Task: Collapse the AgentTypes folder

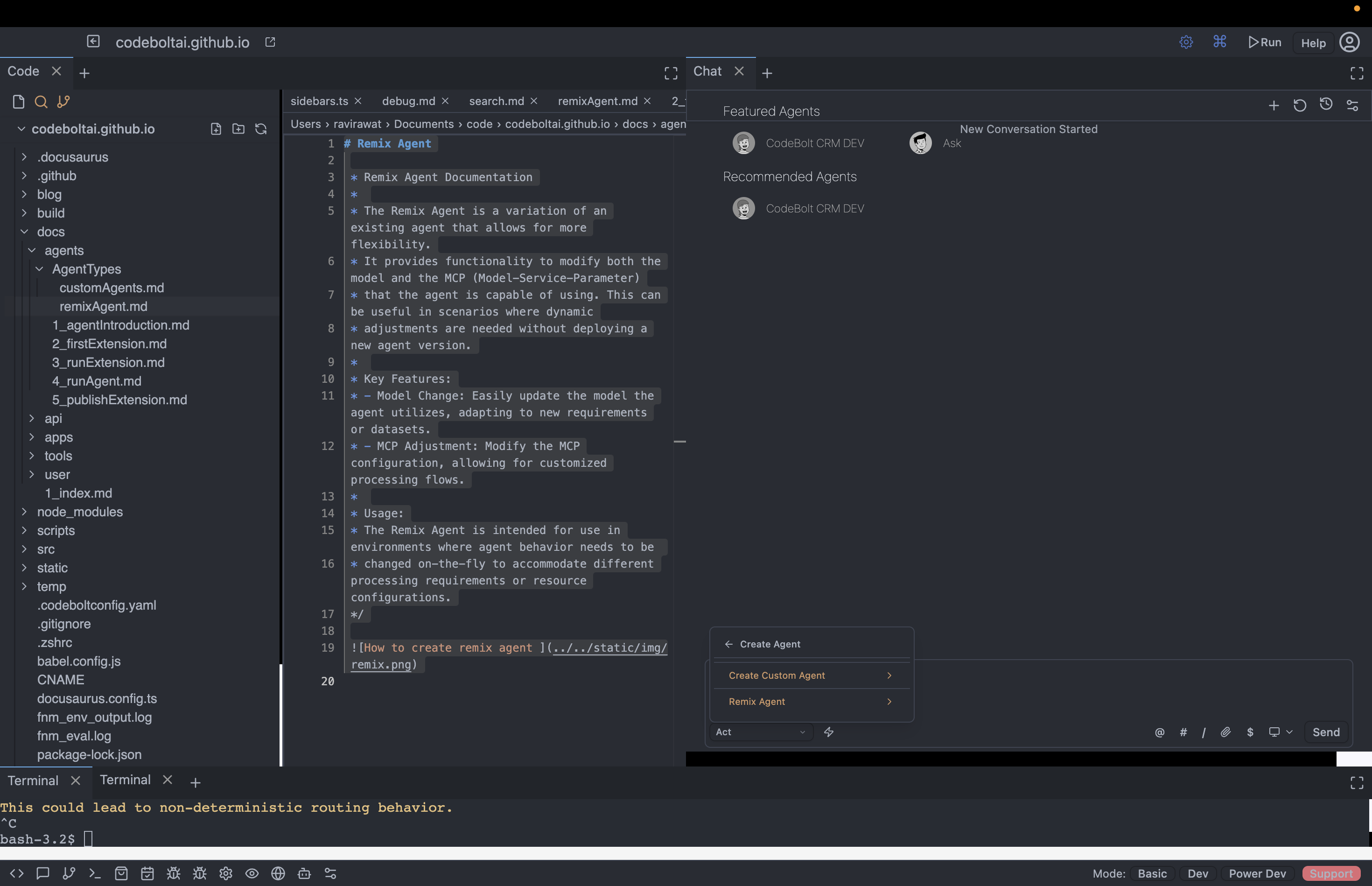Action: click(x=39, y=269)
